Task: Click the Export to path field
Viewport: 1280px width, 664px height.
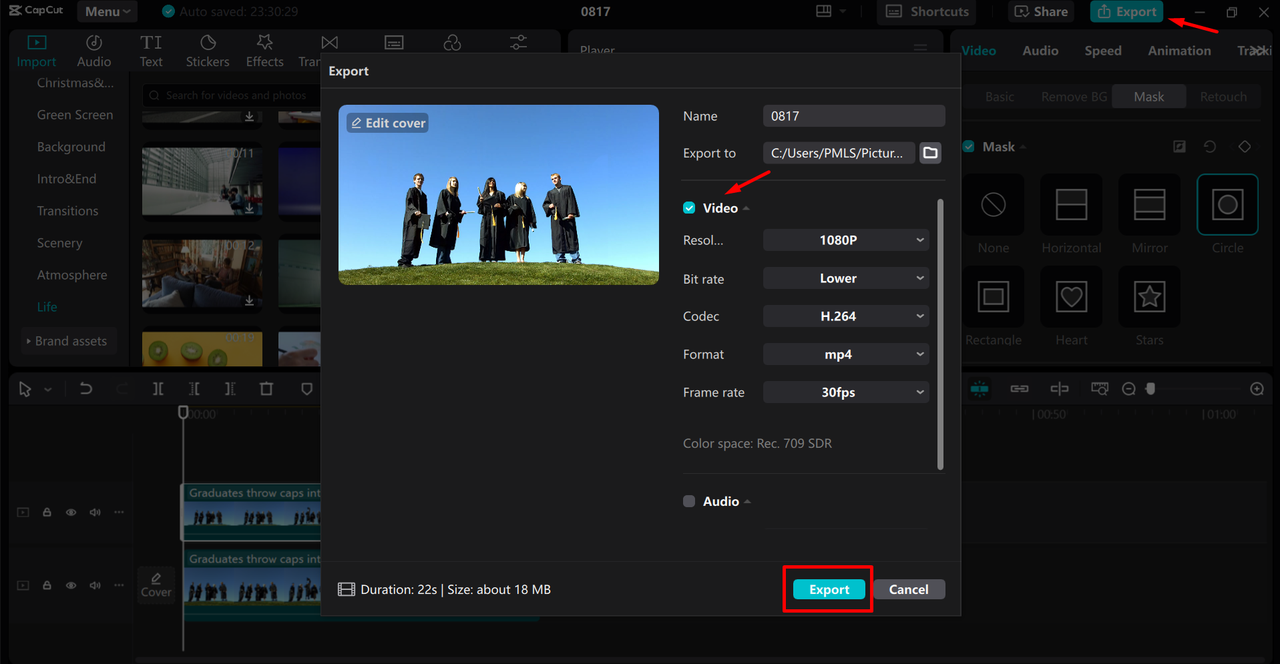Action: [x=839, y=153]
